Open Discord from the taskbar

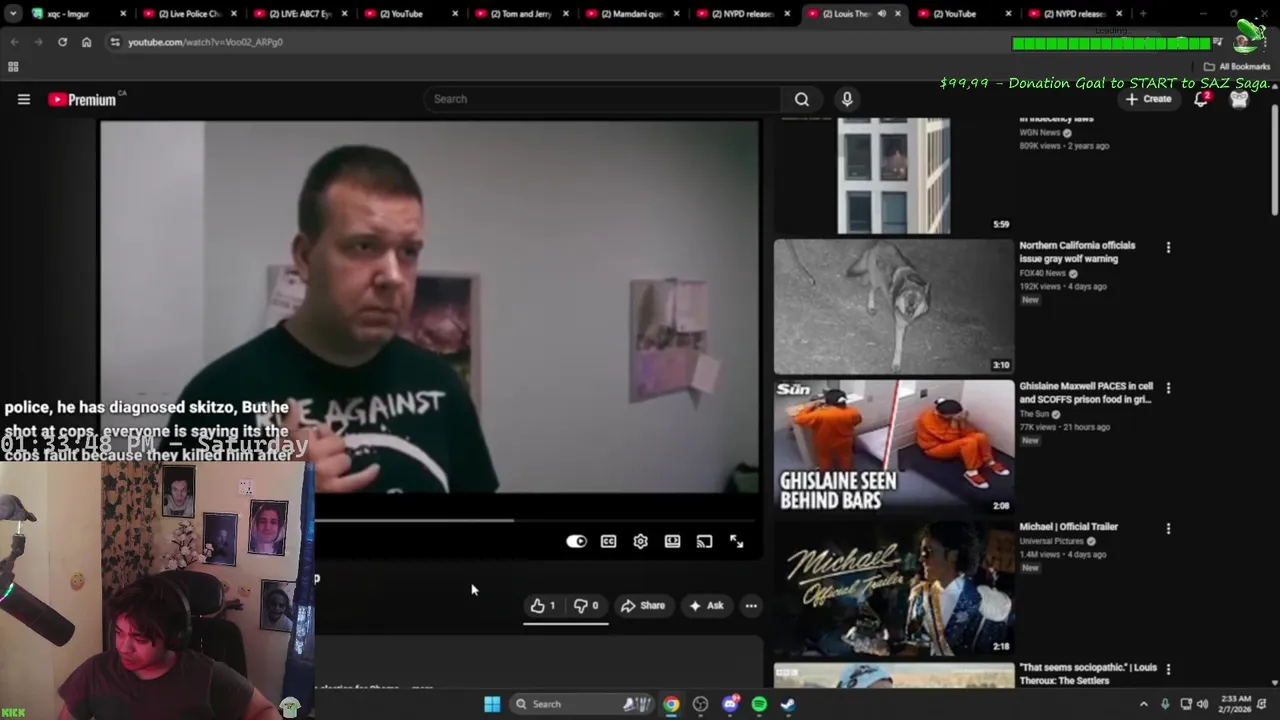pyautogui.click(x=730, y=704)
